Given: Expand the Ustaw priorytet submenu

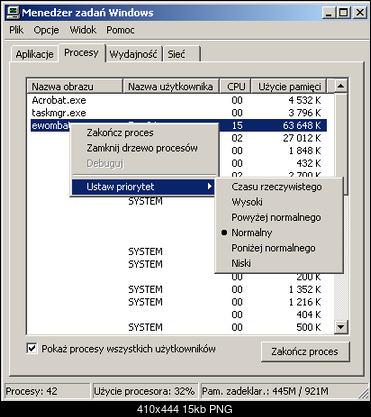Looking at the screenshot, I should coord(143,187).
